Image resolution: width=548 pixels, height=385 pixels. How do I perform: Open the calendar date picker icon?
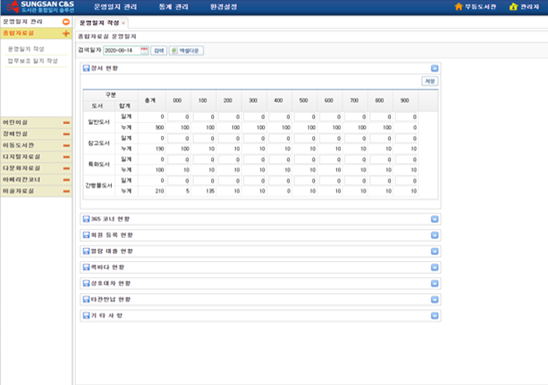144,50
